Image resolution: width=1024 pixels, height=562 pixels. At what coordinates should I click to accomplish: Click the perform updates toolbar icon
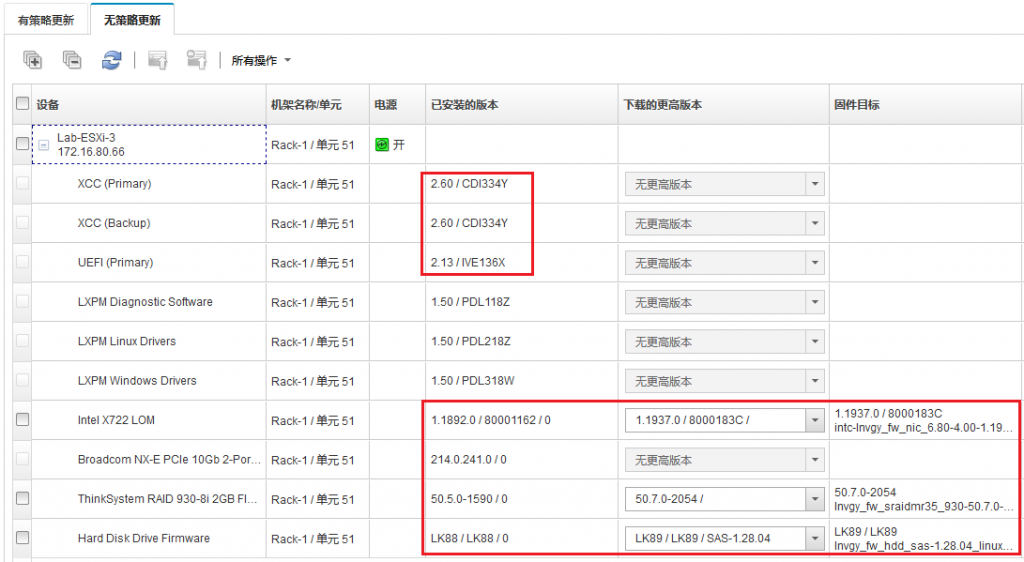point(157,60)
